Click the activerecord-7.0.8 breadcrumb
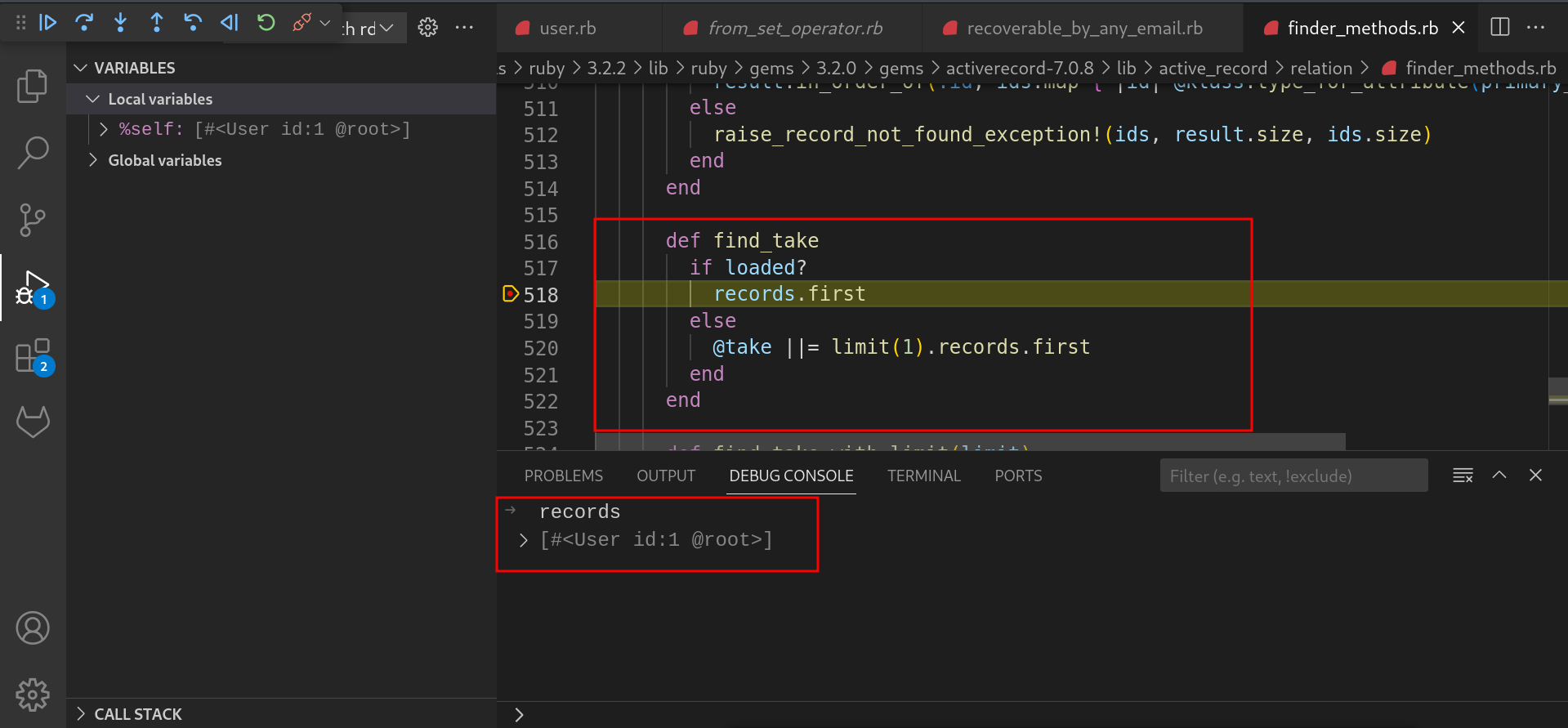This screenshot has height=728, width=1568. [x=1020, y=69]
